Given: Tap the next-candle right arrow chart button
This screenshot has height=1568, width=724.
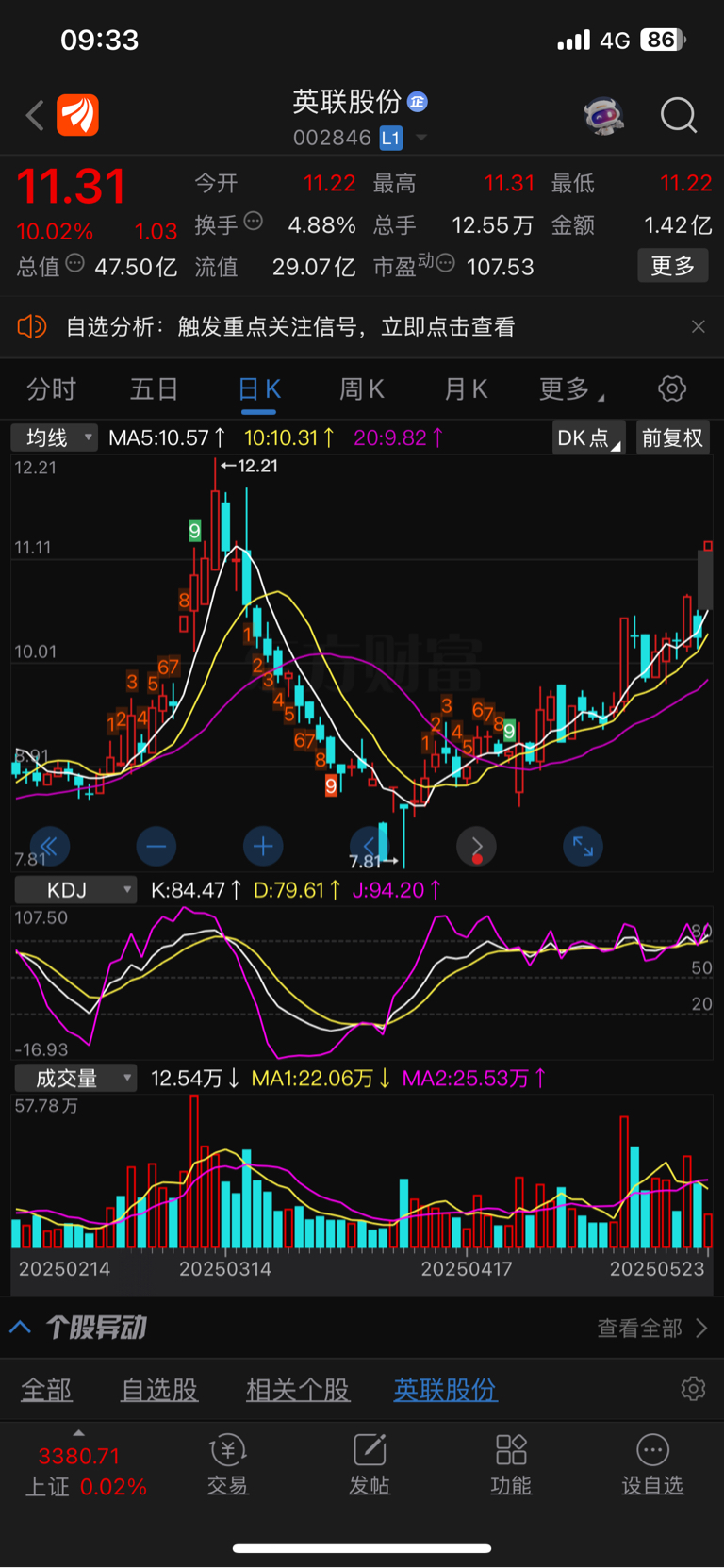Looking at the screenshot, I should [477, 846].
